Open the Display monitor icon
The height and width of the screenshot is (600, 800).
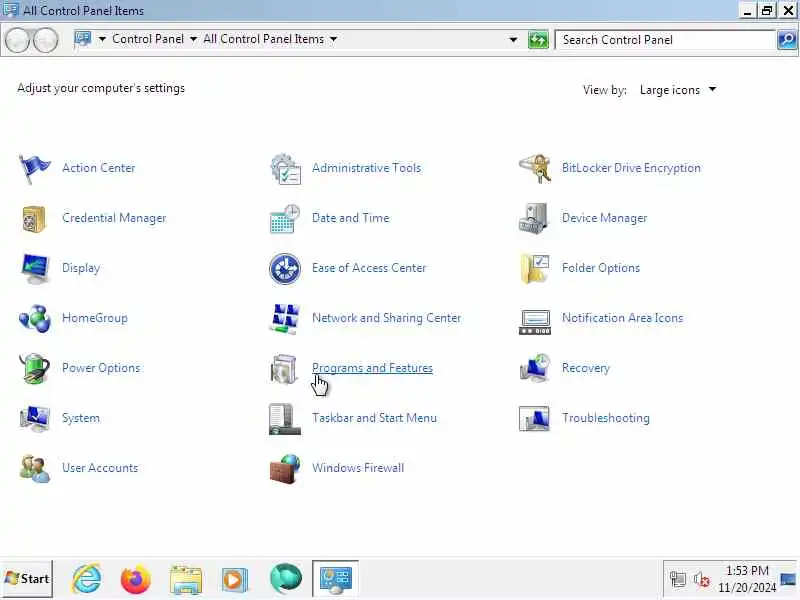pyautogui.click(x=35, y=268)
